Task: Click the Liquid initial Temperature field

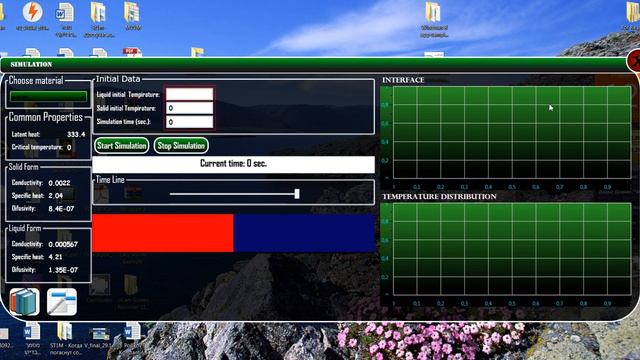Action: [189, 94]
